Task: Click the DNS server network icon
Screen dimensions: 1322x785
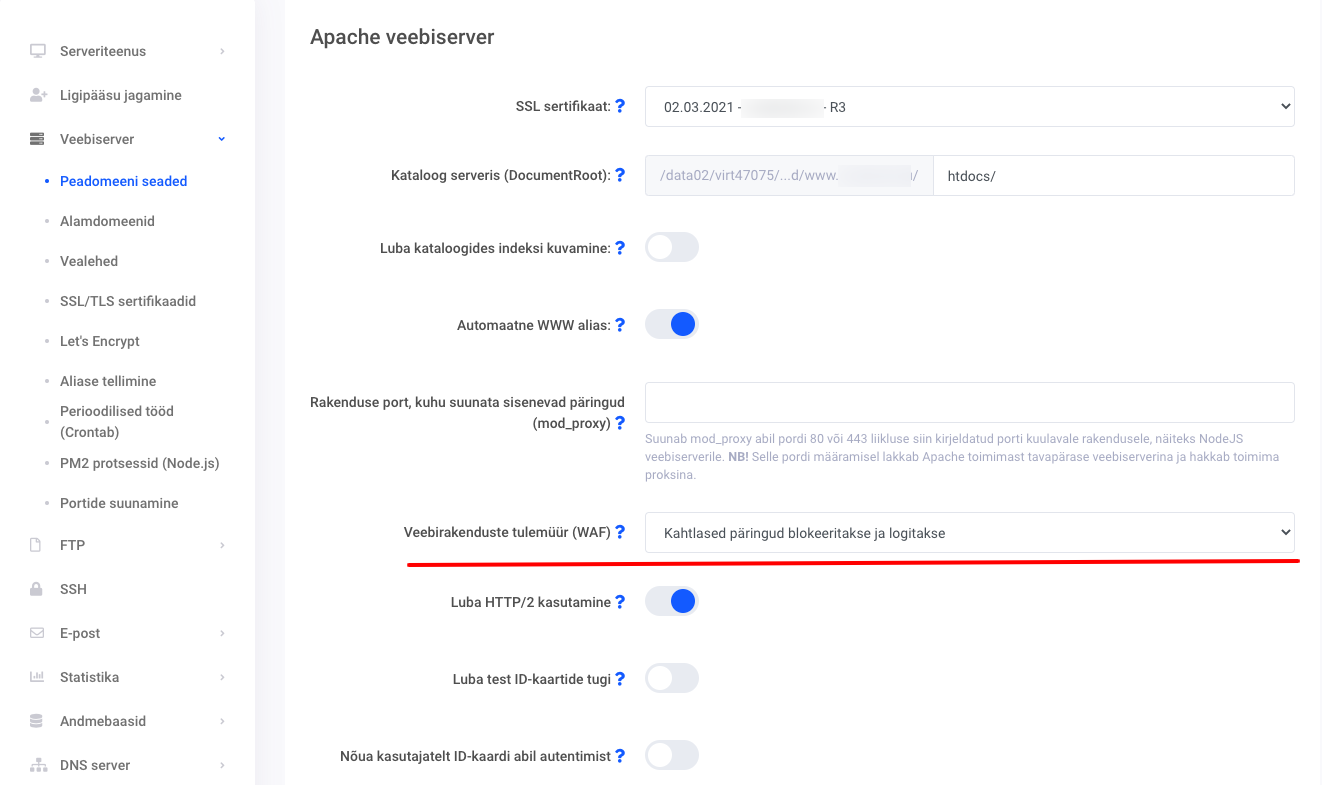Action: pyautogui.click(x=38, y=765)
